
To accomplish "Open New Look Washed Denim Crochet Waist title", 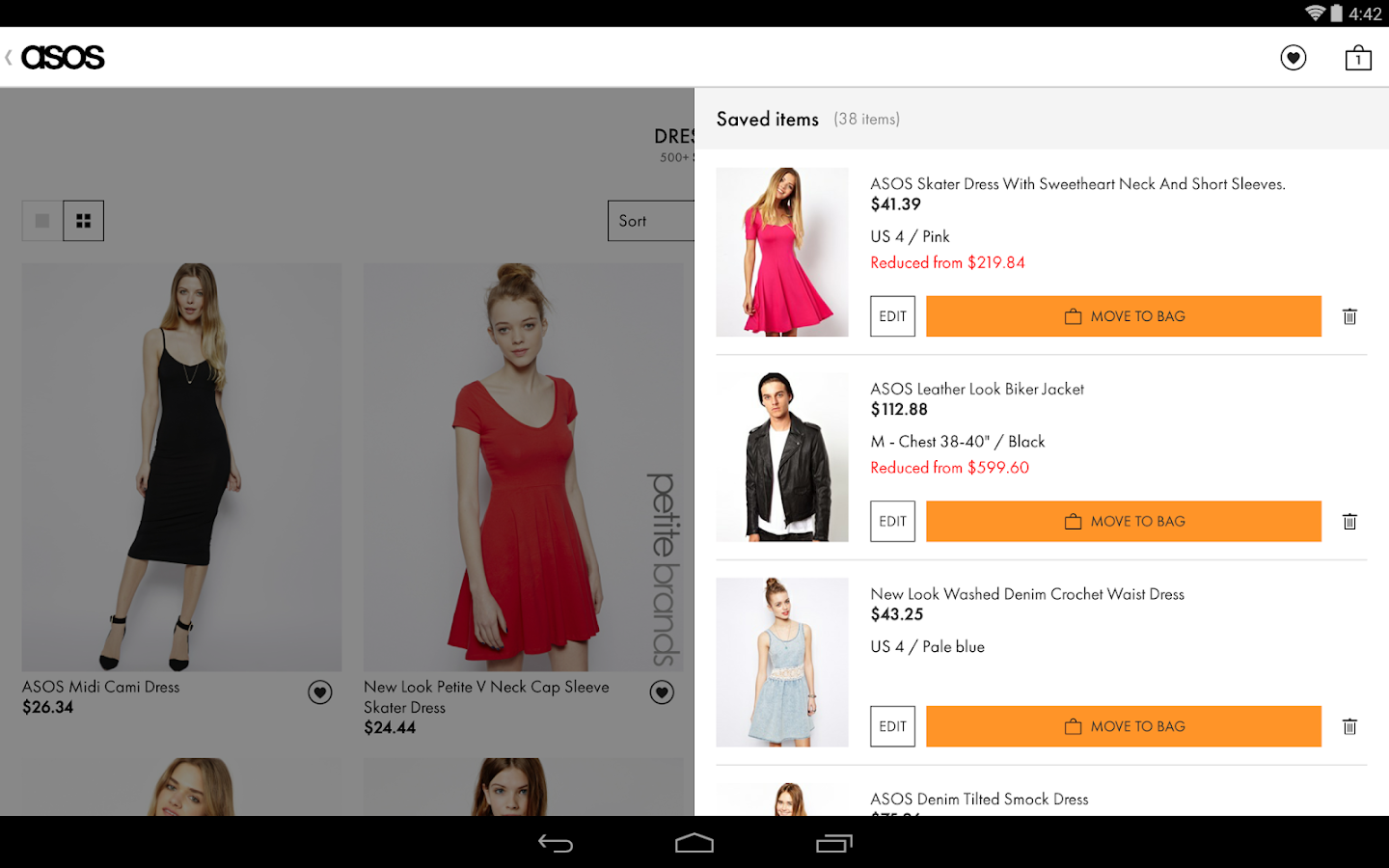I will click(1027, 595).
